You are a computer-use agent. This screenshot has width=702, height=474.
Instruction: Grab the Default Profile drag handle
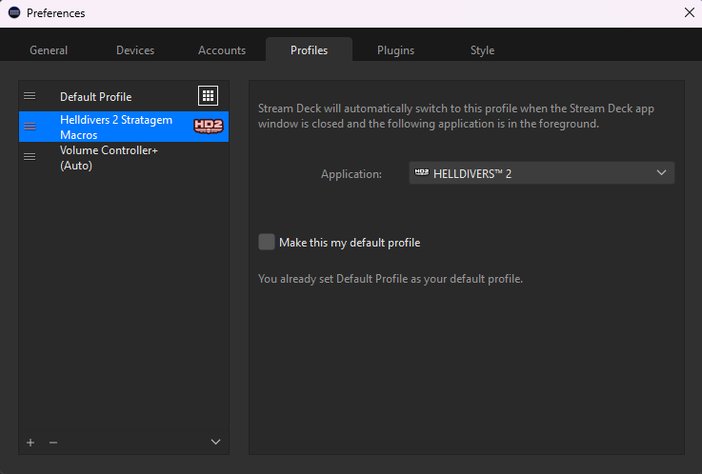[30, 96]
